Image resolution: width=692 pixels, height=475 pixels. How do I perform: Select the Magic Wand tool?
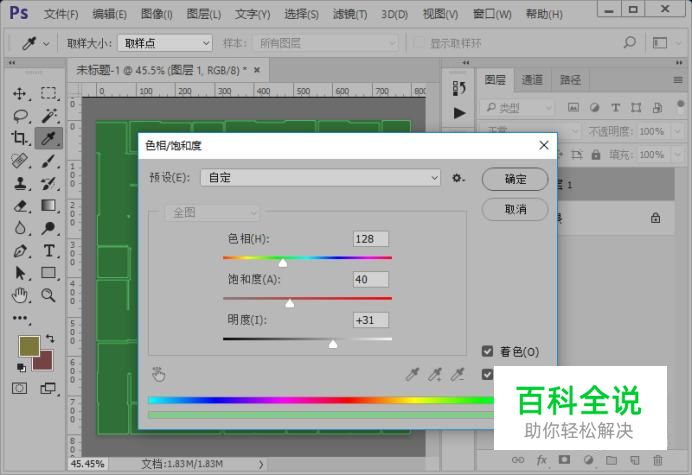click(x=49, y=116)
